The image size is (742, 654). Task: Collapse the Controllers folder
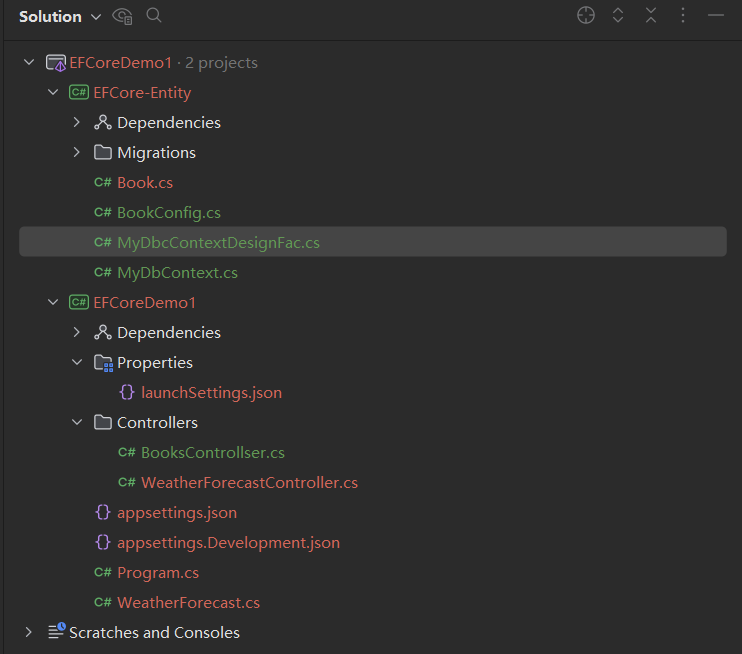77,423
